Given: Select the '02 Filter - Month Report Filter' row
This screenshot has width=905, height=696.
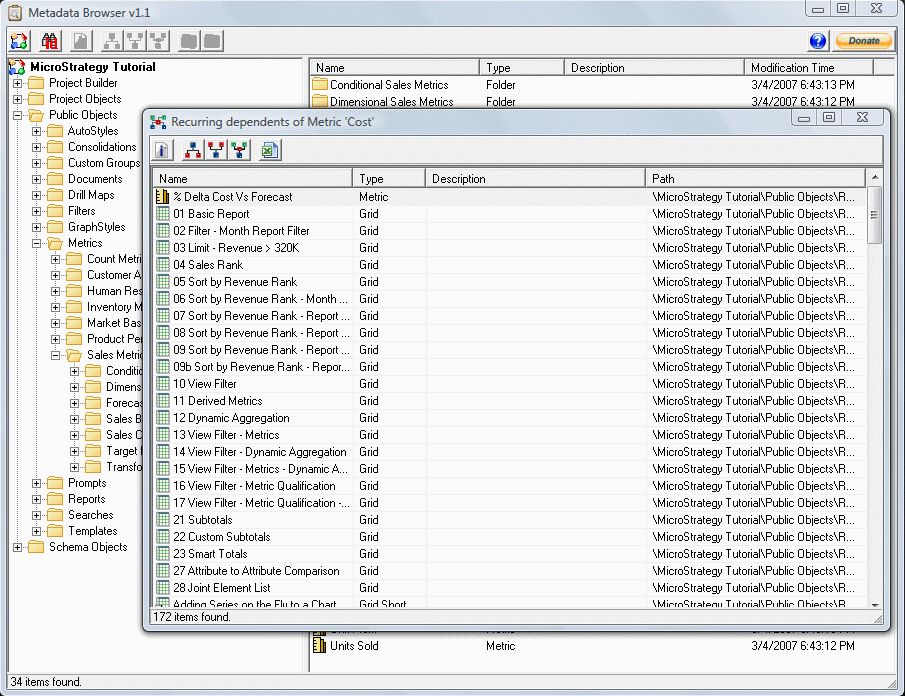Looking at the screenshot, I should point(510,231).
